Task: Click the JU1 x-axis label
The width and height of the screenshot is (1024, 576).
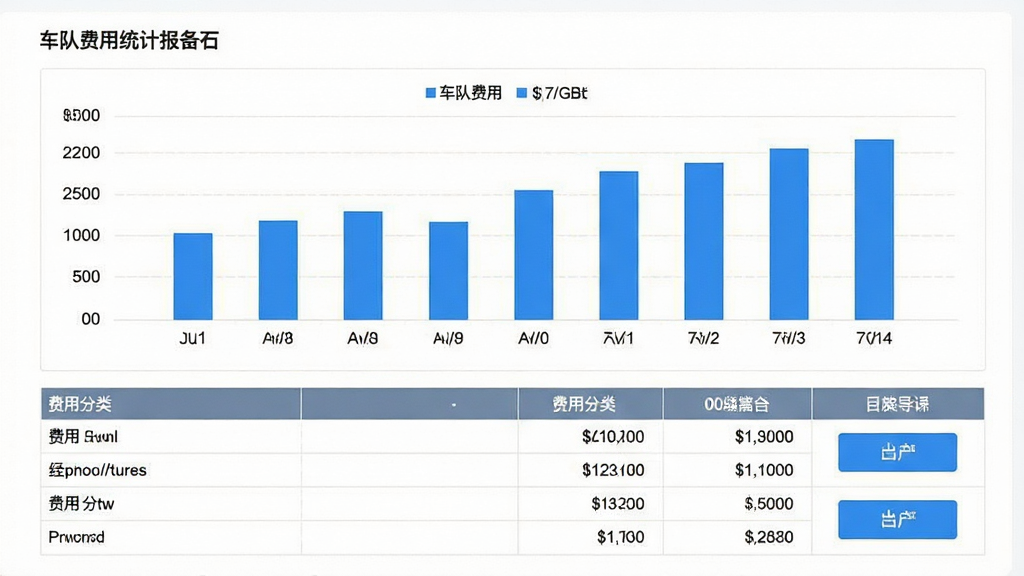Action: coord(193,338)
